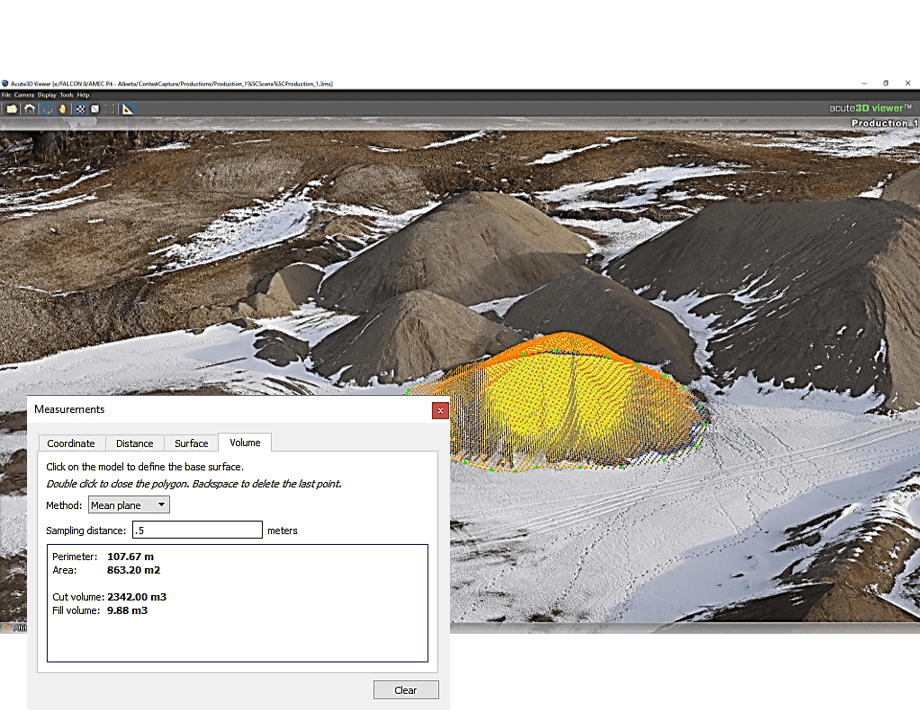Screen dimensions: 920x712
Task: Toggle the shaded display mode icon
Action: point(95,108)
